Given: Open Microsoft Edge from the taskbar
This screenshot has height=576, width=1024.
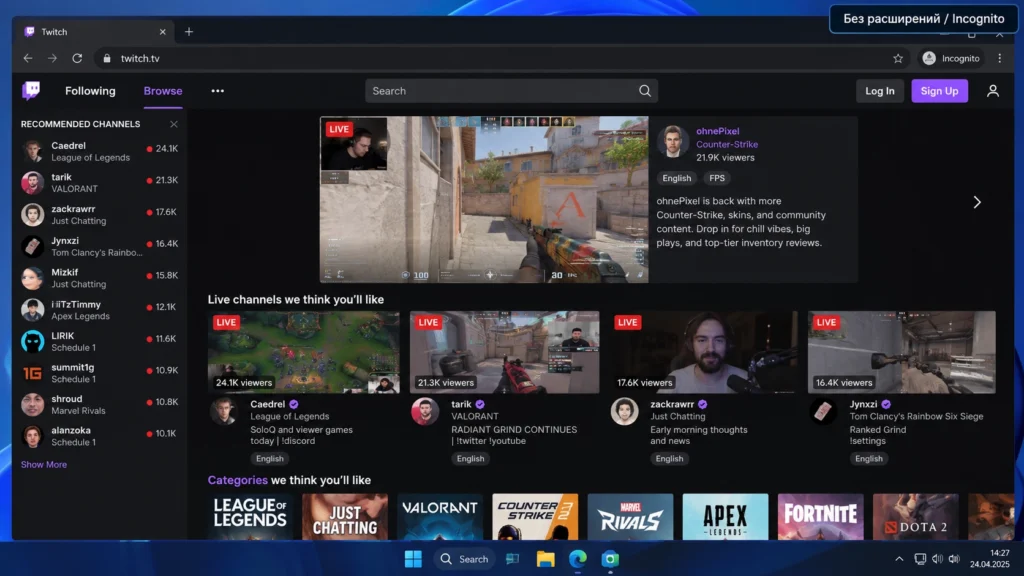Looking at the screenshot, I should click(578, 559).
